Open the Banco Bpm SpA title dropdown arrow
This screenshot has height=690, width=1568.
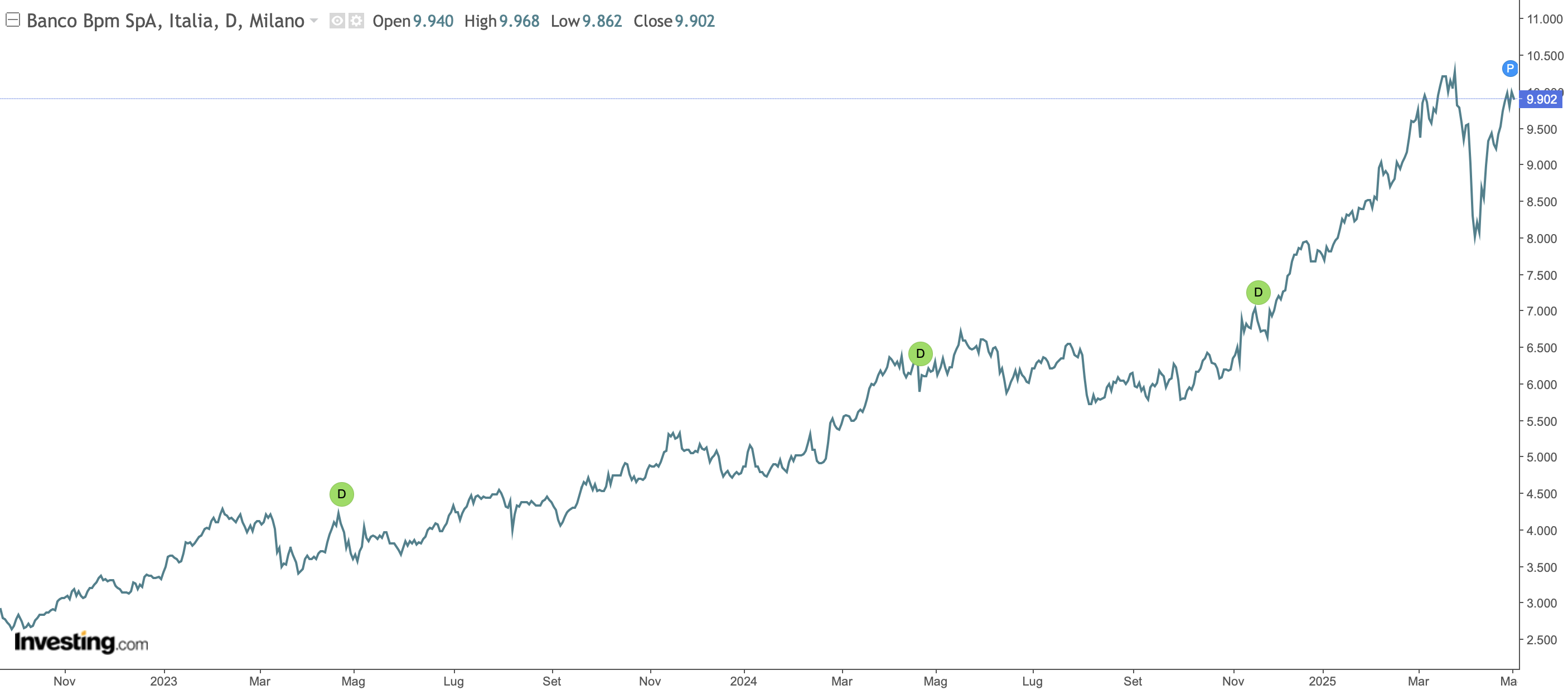(314, 21)
